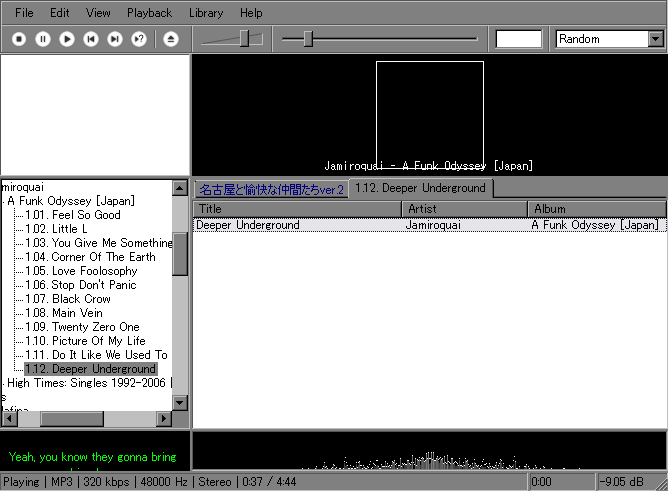Screen dimensions: 668x491
Task: Open the View menu
Action: click(98, 13)
